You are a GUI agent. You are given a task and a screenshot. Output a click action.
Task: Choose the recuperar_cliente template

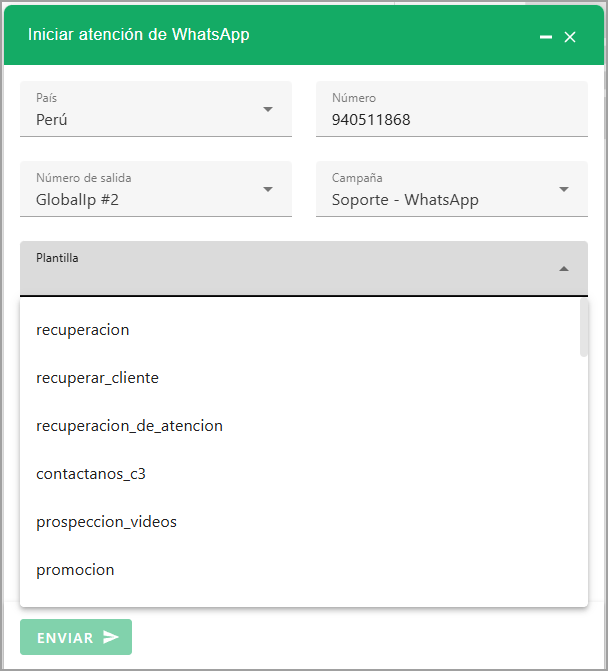[97, 378]
